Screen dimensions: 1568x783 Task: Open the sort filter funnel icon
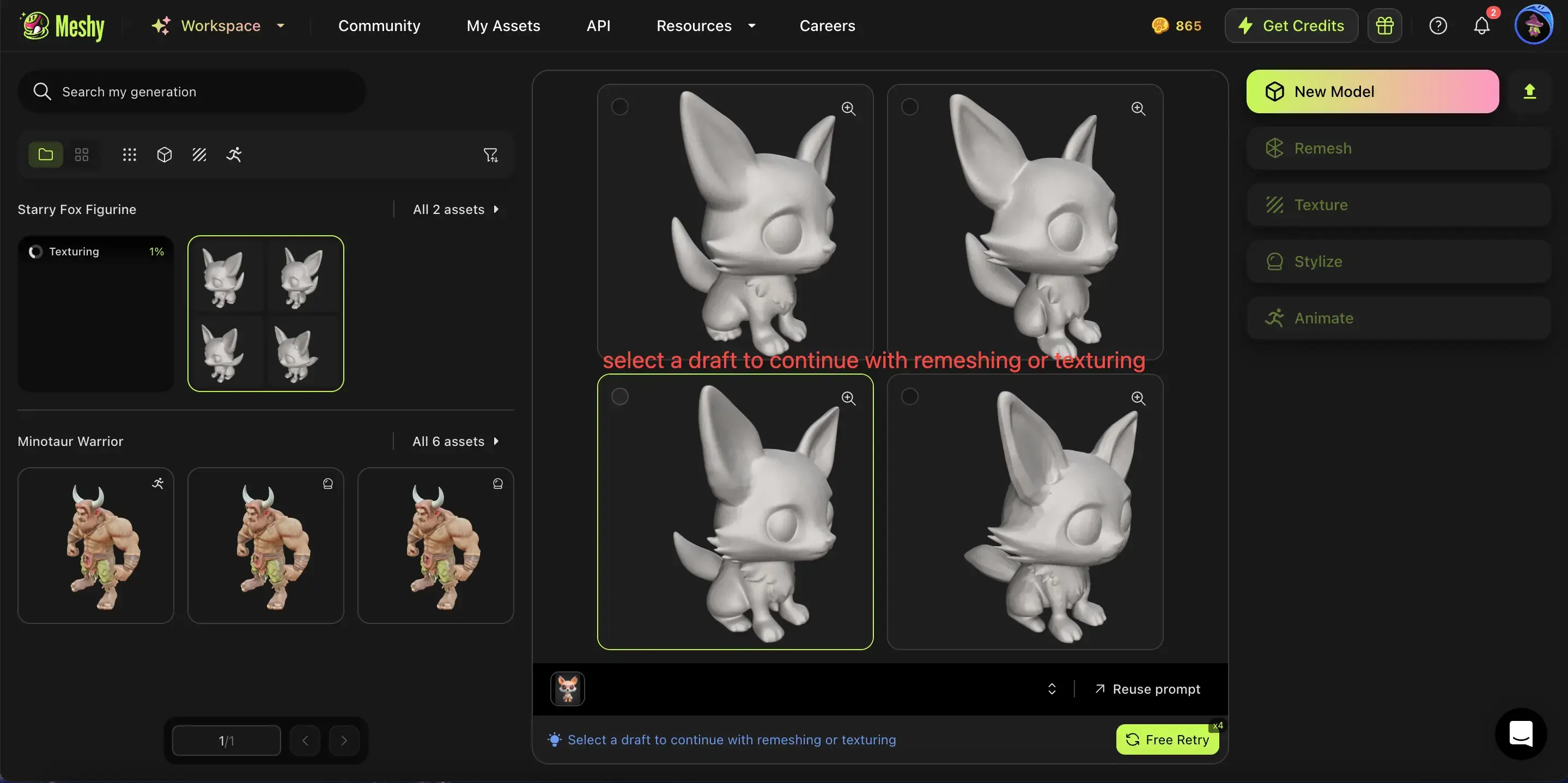[x=490, y=155]
